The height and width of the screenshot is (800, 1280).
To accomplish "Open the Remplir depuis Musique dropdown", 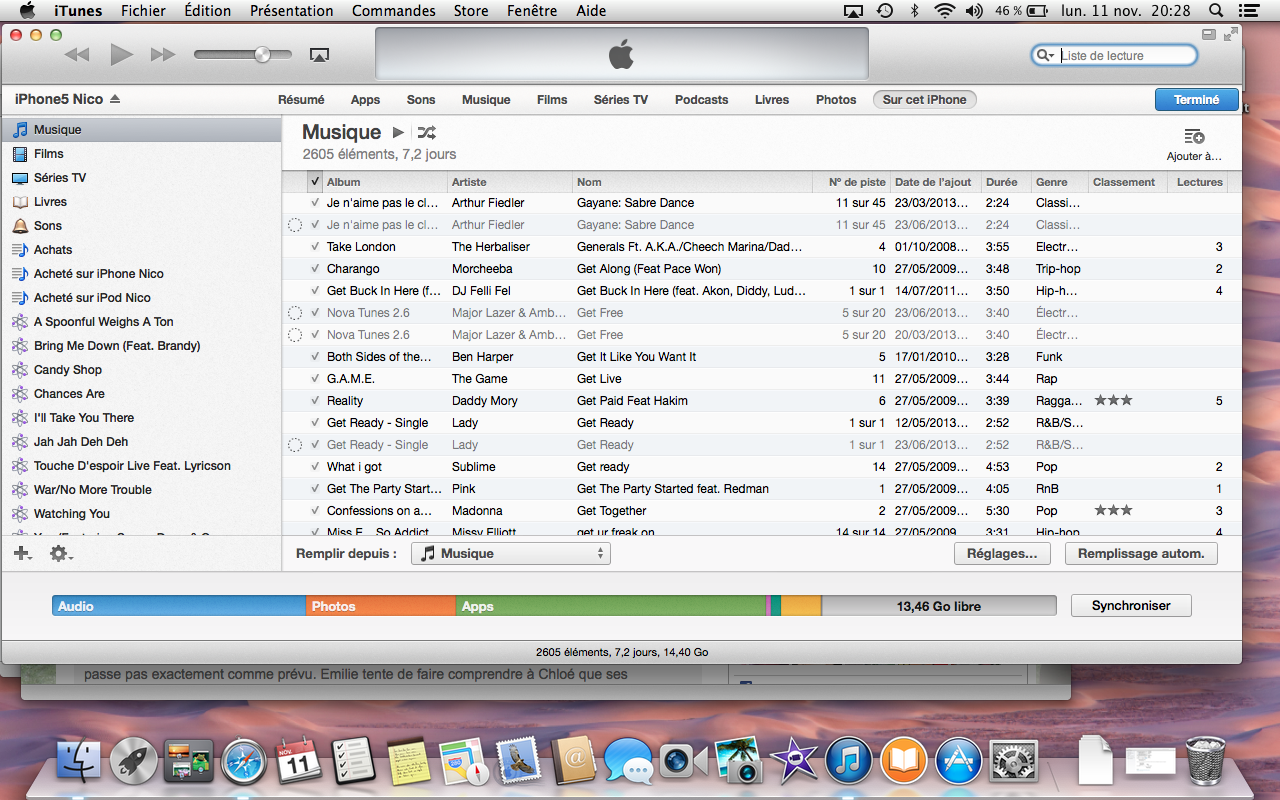I will click(x=511, y=553).
